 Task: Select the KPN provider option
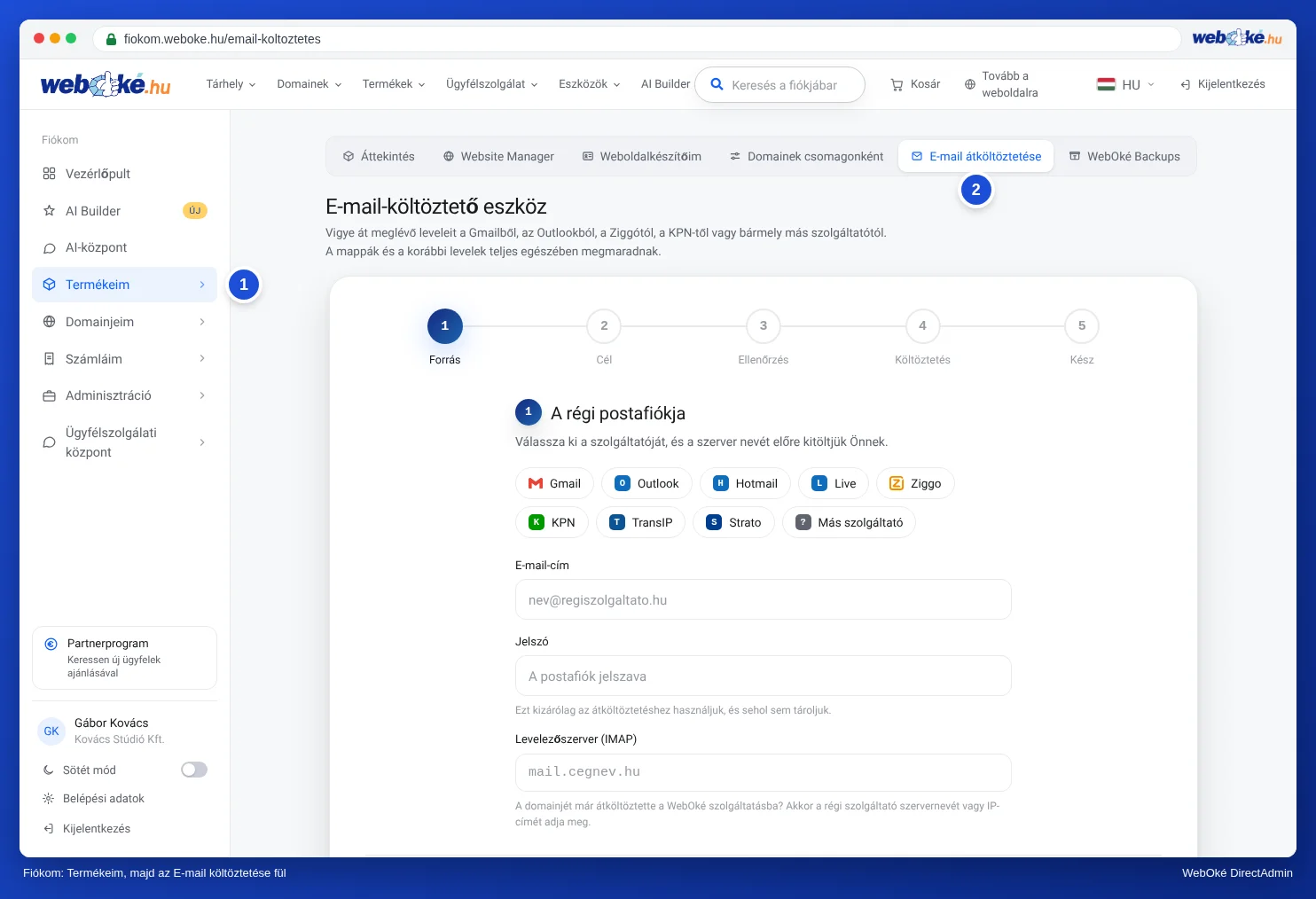click(552, 522)
